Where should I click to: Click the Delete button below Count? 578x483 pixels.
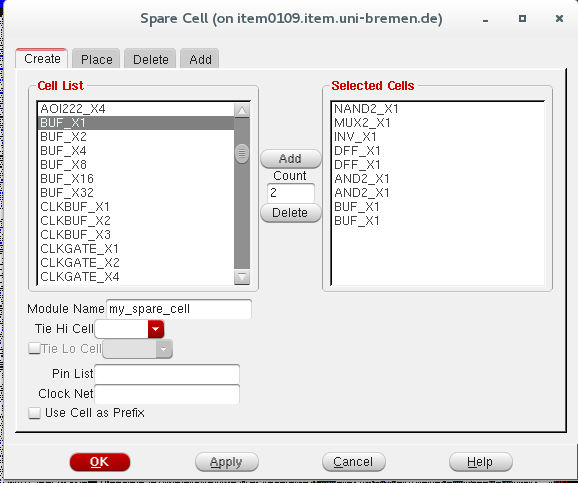[x=290, y=213]
